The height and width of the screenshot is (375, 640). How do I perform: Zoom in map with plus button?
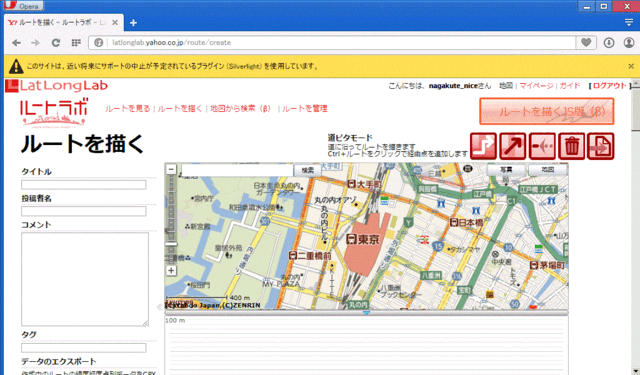coord(171,271)
